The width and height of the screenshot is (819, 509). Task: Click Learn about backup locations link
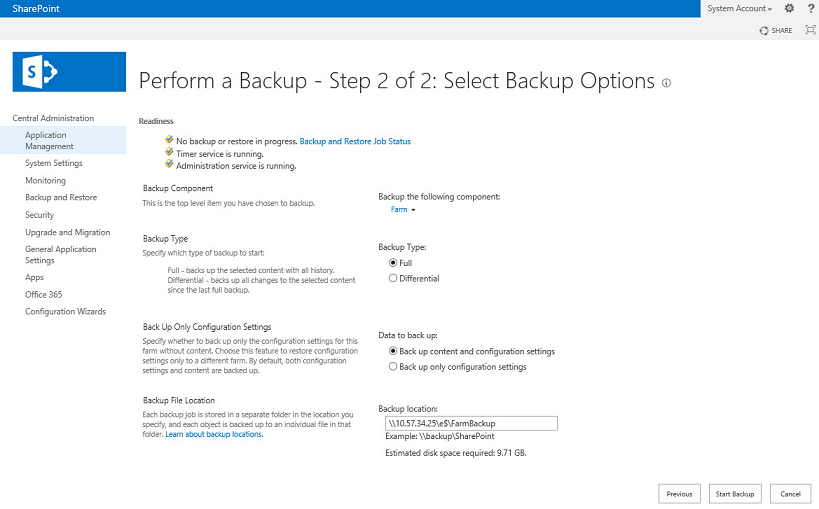pyautogui.click(x=214, y=435)
